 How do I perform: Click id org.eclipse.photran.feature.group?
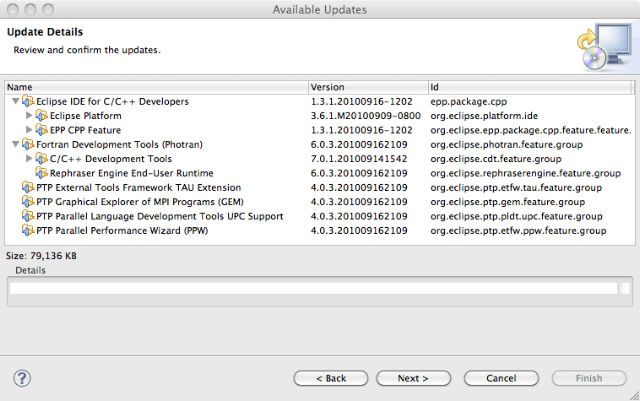[x=507, y=145]
